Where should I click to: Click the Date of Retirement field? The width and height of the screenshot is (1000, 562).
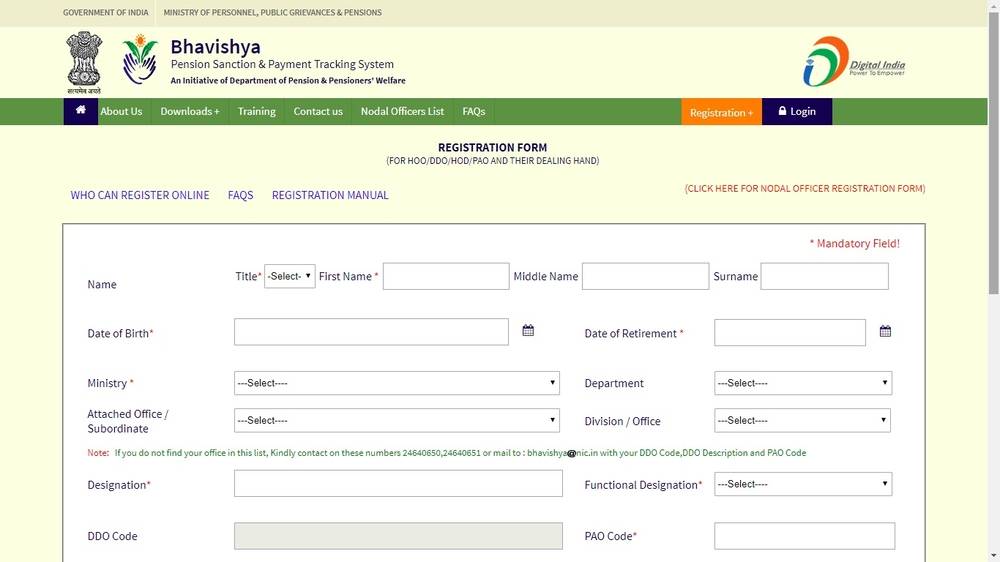tap(790, 332)
